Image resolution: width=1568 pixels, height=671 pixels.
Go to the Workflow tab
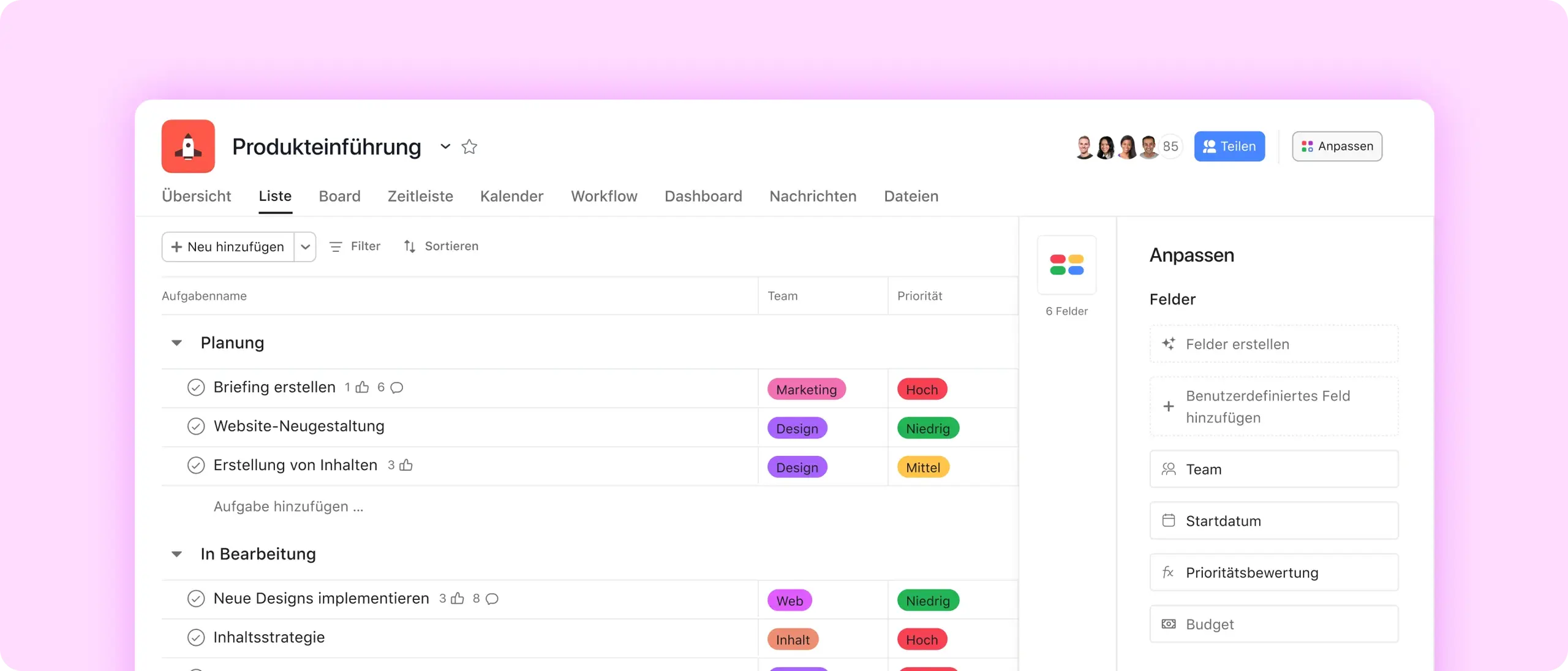(x=604, y=196)
